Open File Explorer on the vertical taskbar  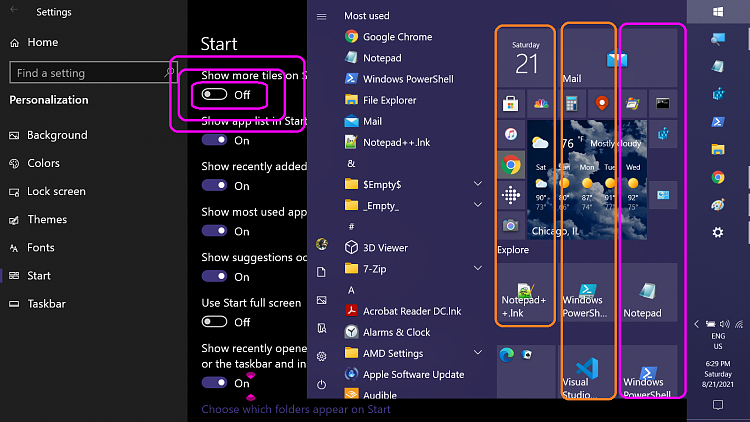tap(718, 149)
